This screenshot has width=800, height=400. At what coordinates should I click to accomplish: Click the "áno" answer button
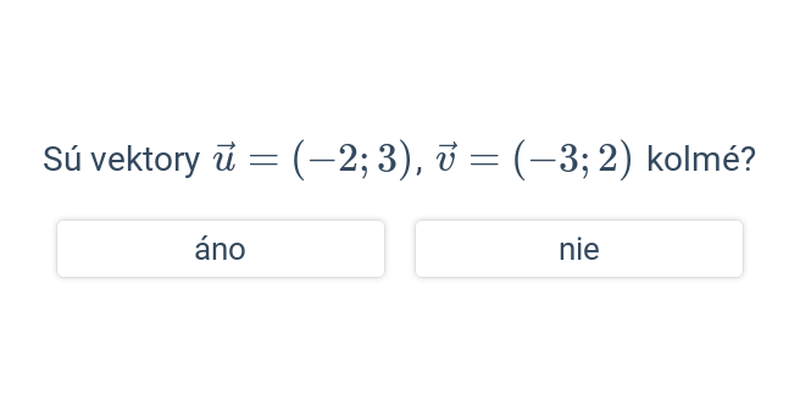point(220,249)
